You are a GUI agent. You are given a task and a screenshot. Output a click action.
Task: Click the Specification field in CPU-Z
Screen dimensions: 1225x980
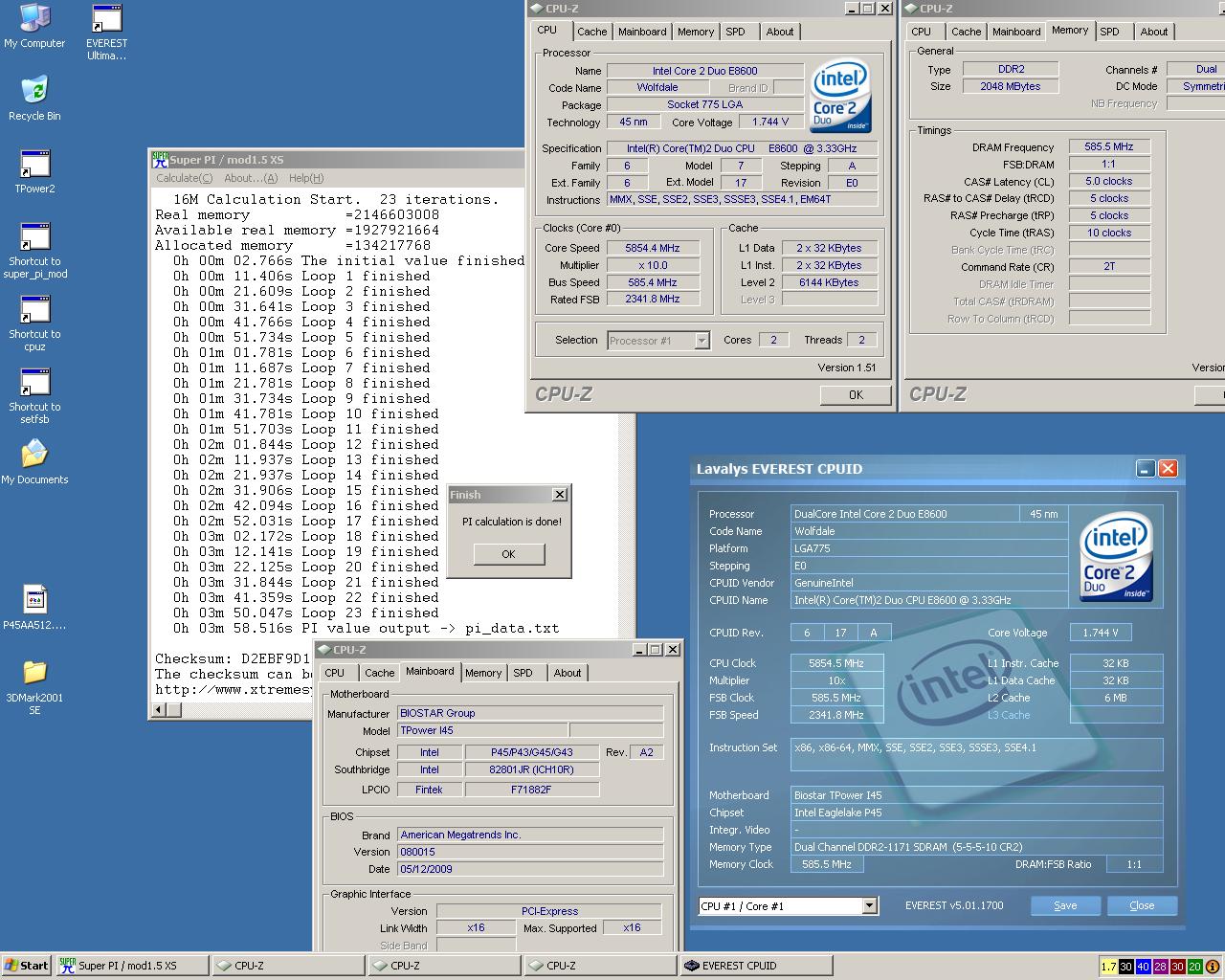pyautogui.click(x=742, y=148)
